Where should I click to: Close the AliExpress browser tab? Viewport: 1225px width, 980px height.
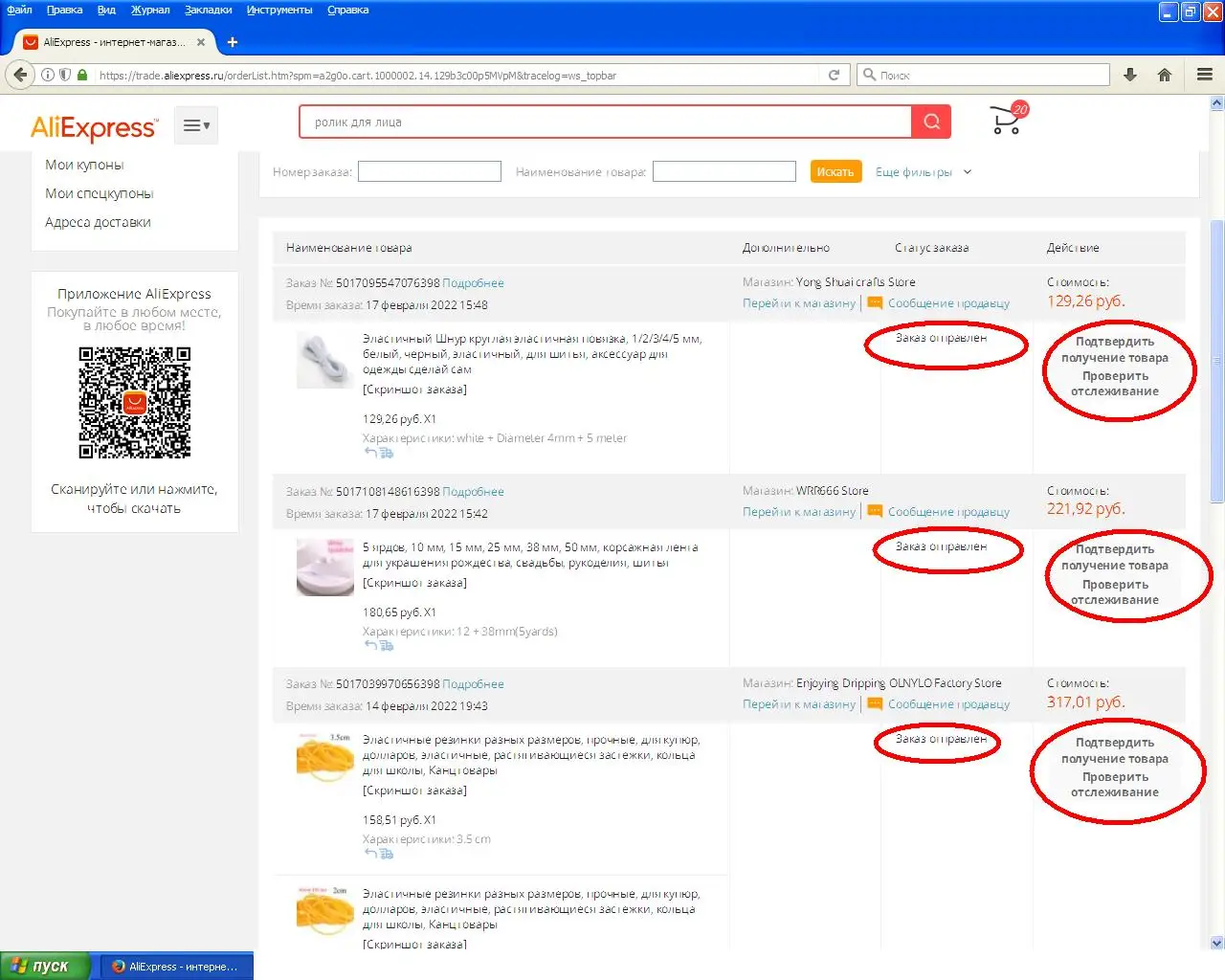(x=201, y=42)
